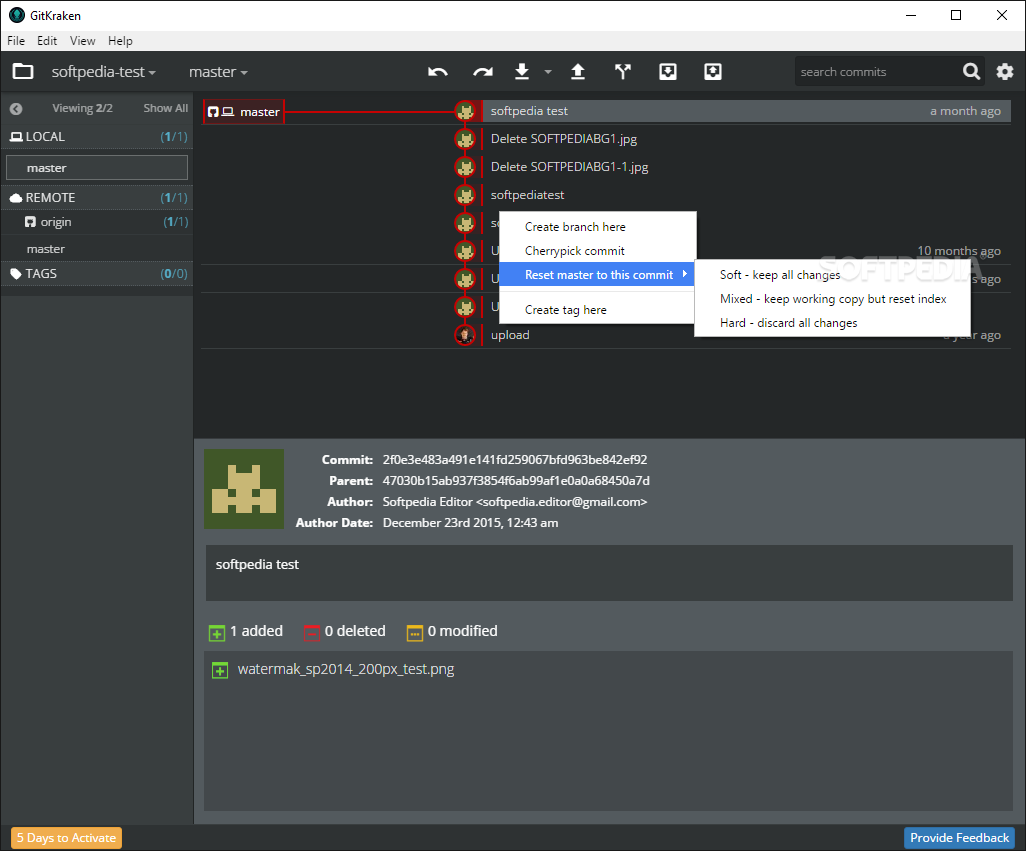1026x851 pixels.
Task: Click the search commits field
Action: click(x=877, y=72)
